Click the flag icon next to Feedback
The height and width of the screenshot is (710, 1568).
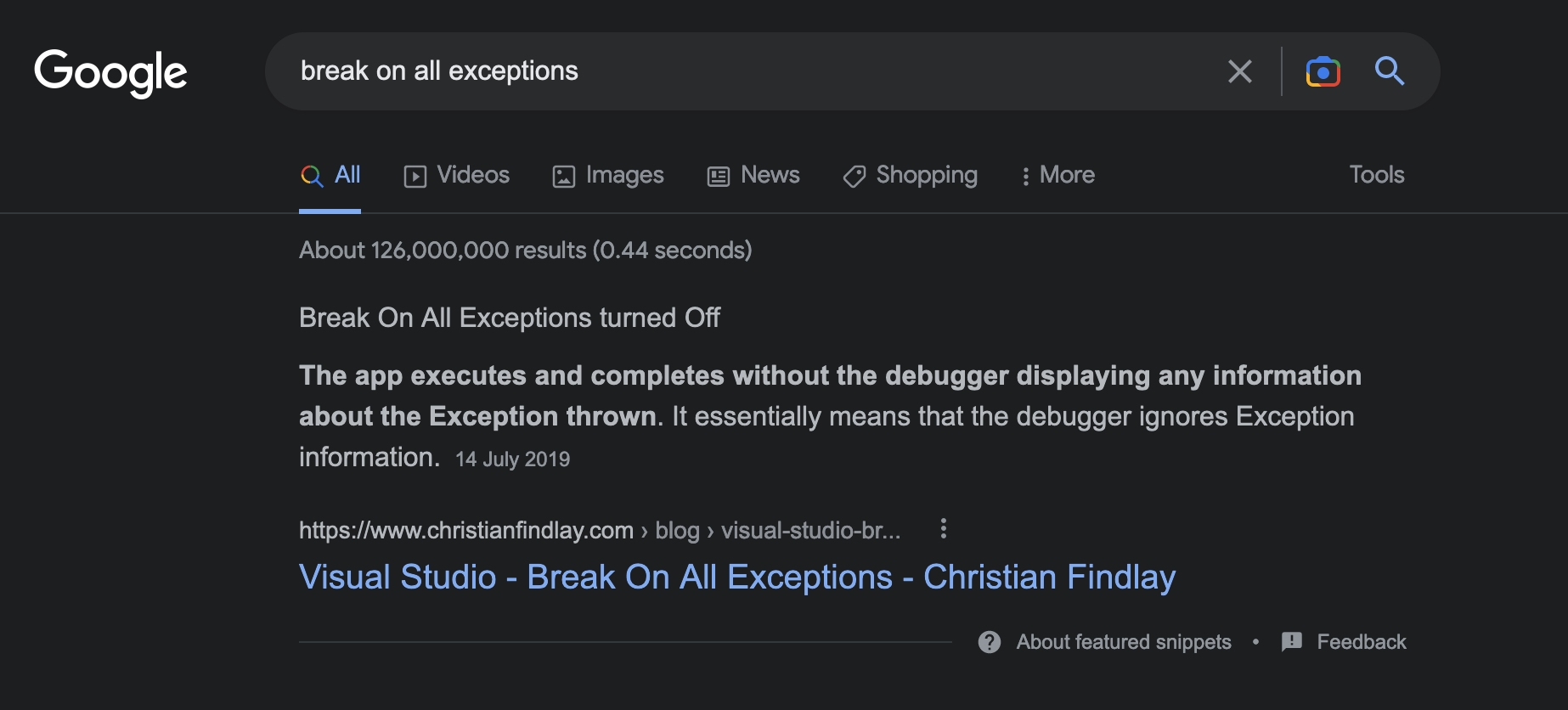(x=1292, y=642)
